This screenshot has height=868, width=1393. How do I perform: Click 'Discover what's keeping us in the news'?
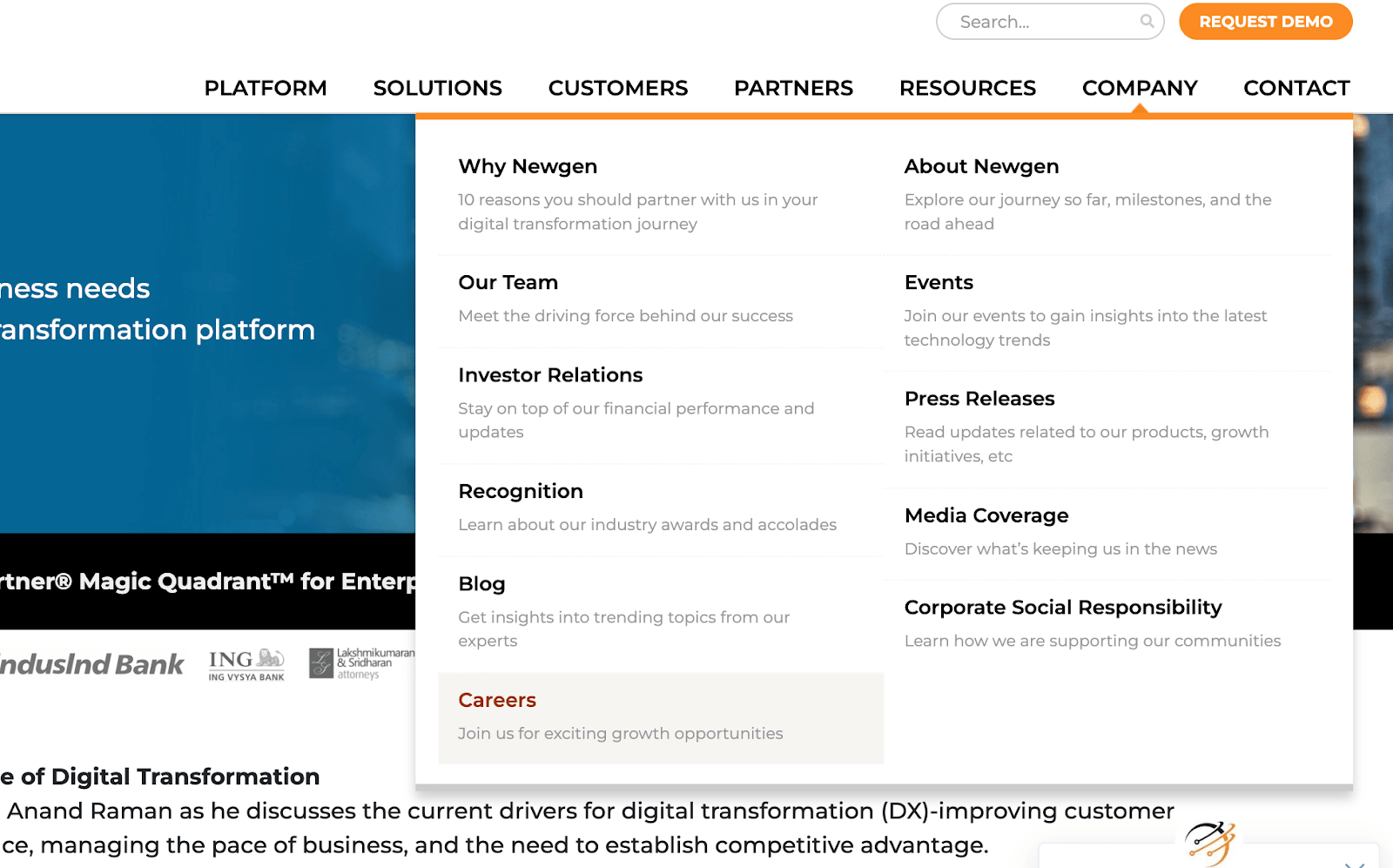1060,549
